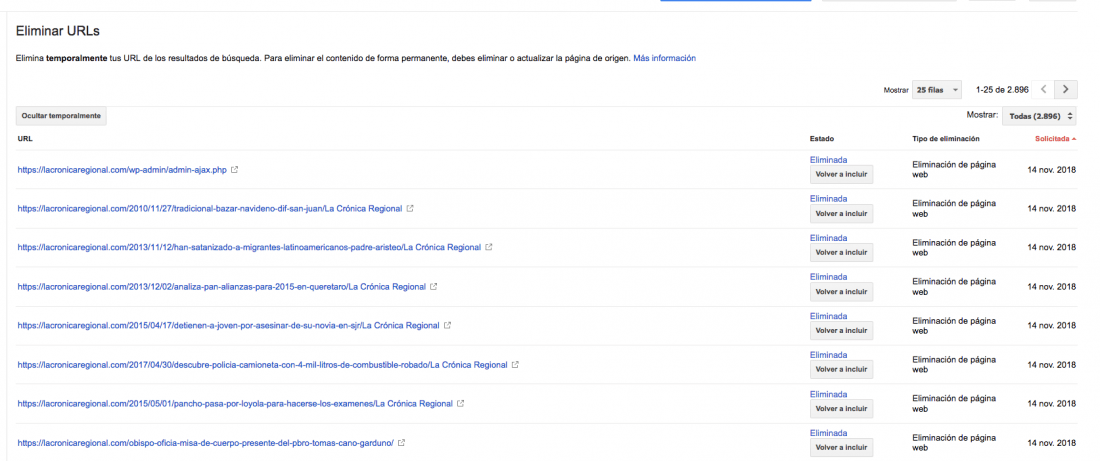The image size is (1100, 461).
Task: Open external icon for analiza-pan-alianzas URL
Action: tap(434, 286)
